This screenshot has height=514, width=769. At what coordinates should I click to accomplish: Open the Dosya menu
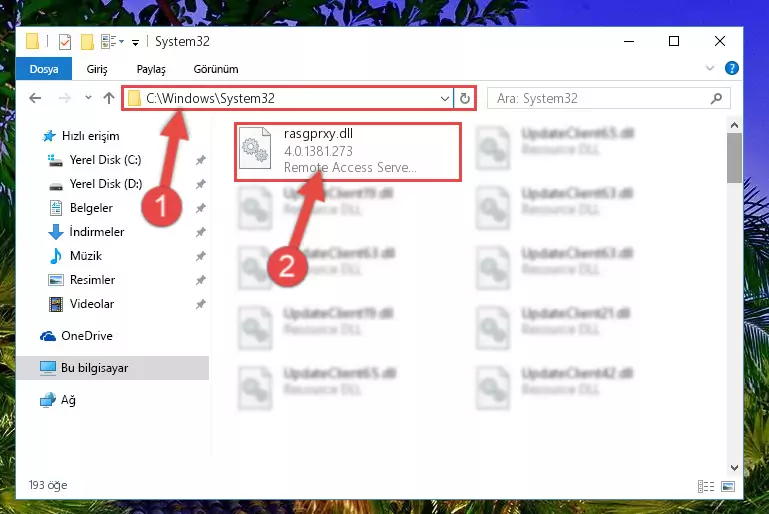[44, 69]
